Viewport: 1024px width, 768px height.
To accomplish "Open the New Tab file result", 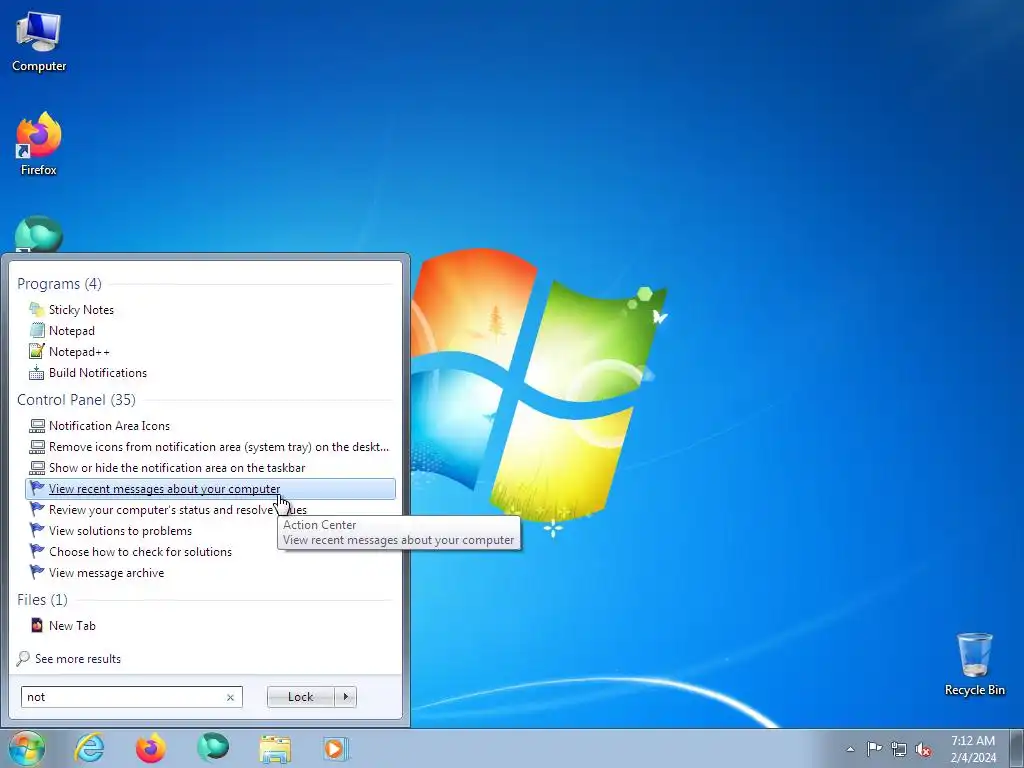I will coord(210,626).
